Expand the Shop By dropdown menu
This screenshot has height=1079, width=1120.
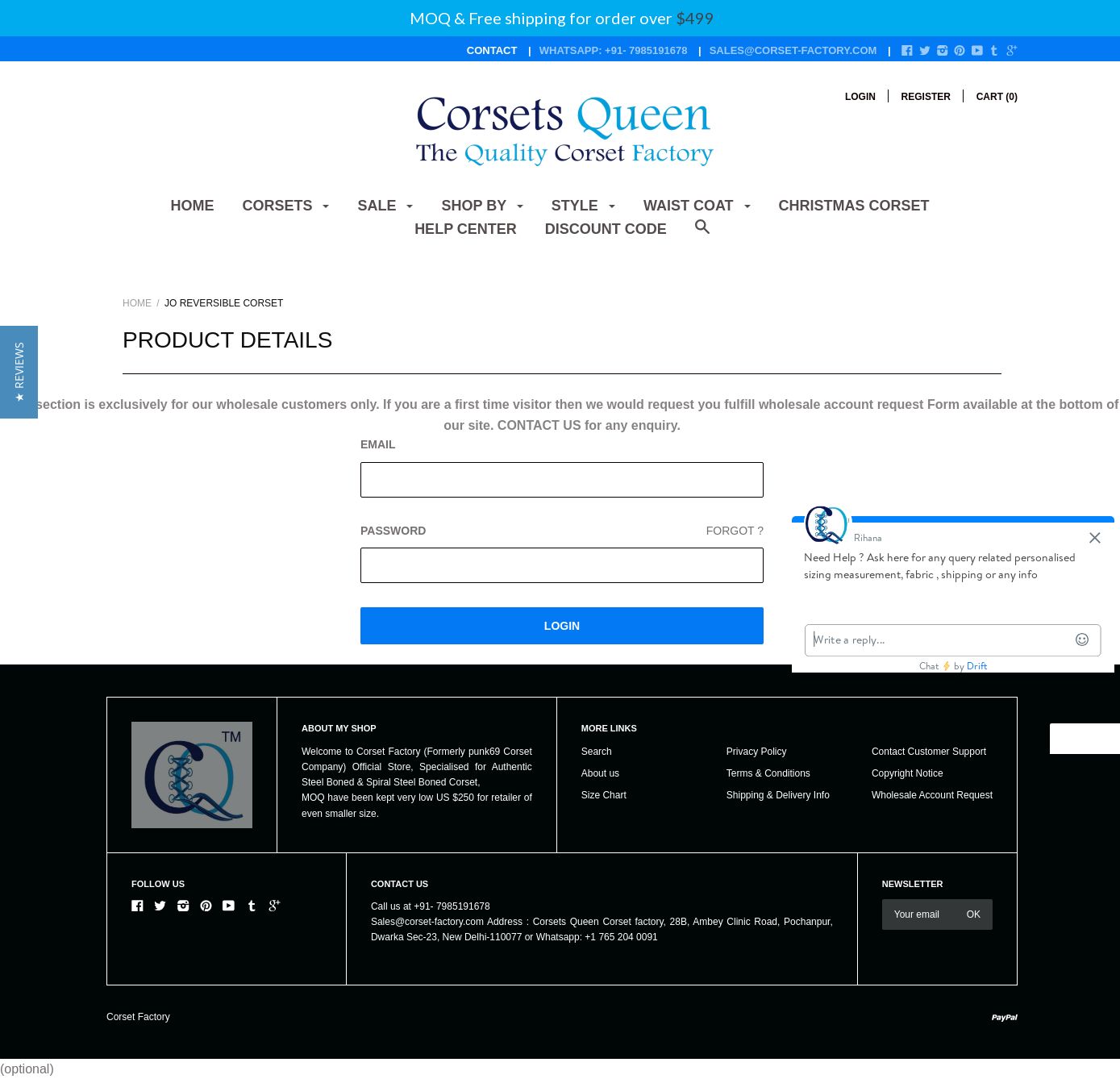pos(482,206)
